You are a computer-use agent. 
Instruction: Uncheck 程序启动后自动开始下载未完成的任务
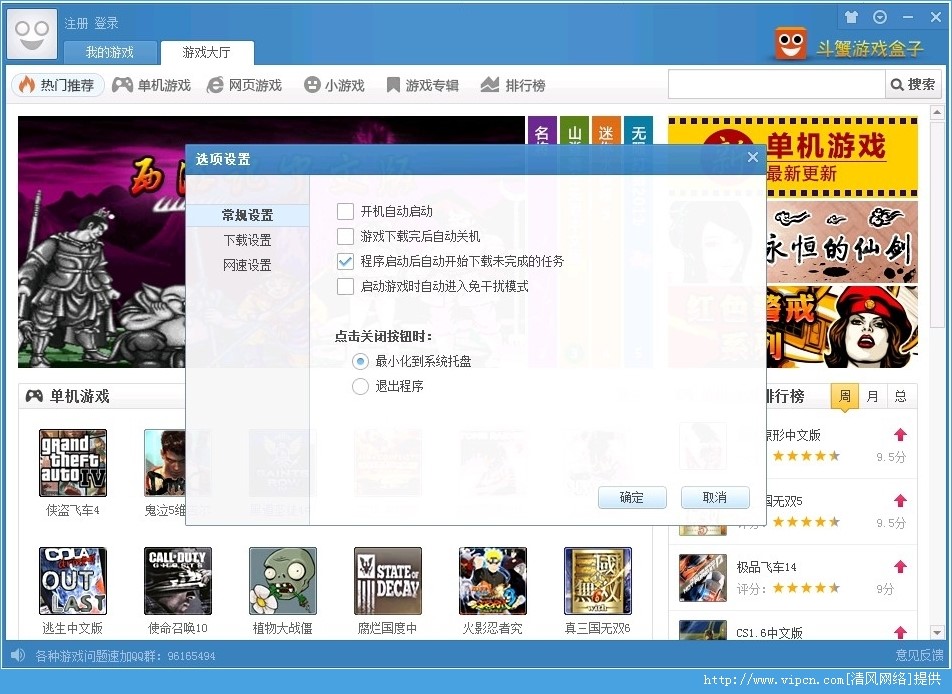click(345, 261)
